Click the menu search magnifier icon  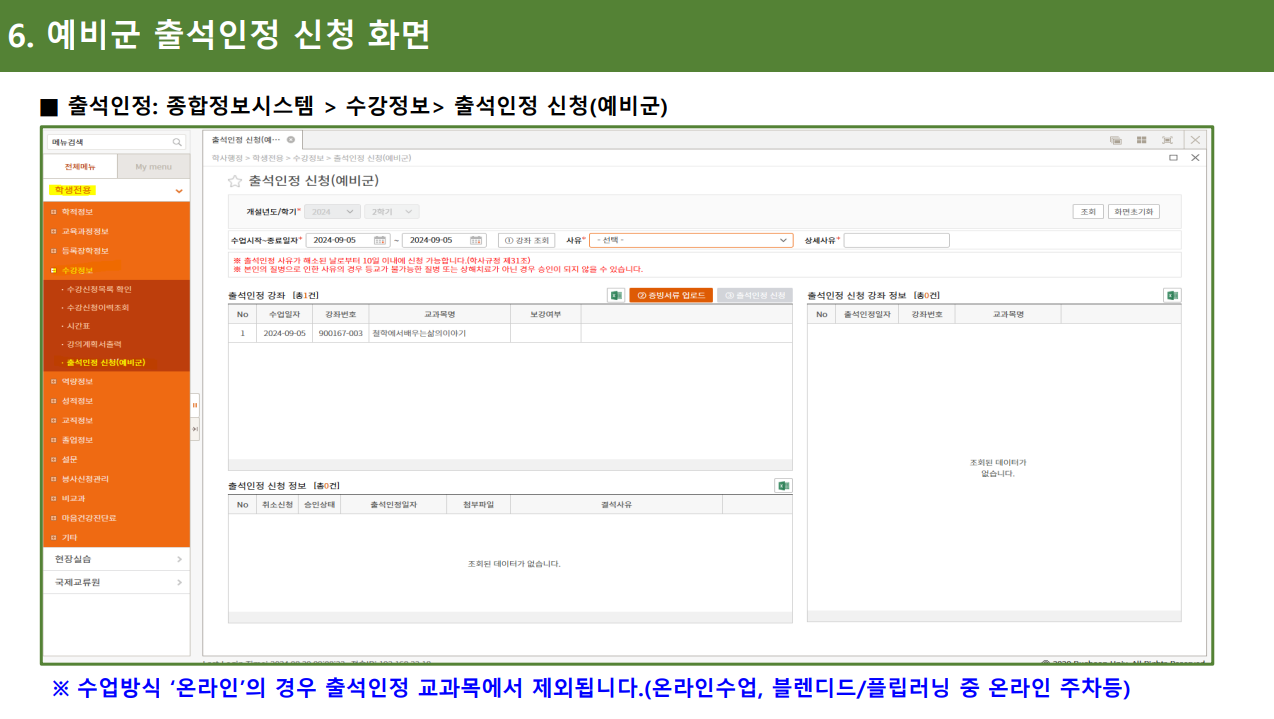[x=177, y=142]
